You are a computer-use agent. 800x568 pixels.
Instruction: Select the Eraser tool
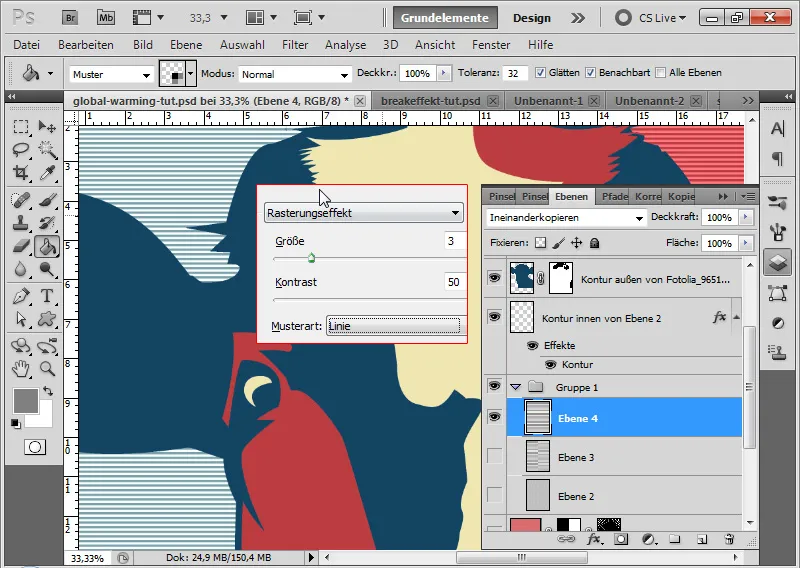20,246
